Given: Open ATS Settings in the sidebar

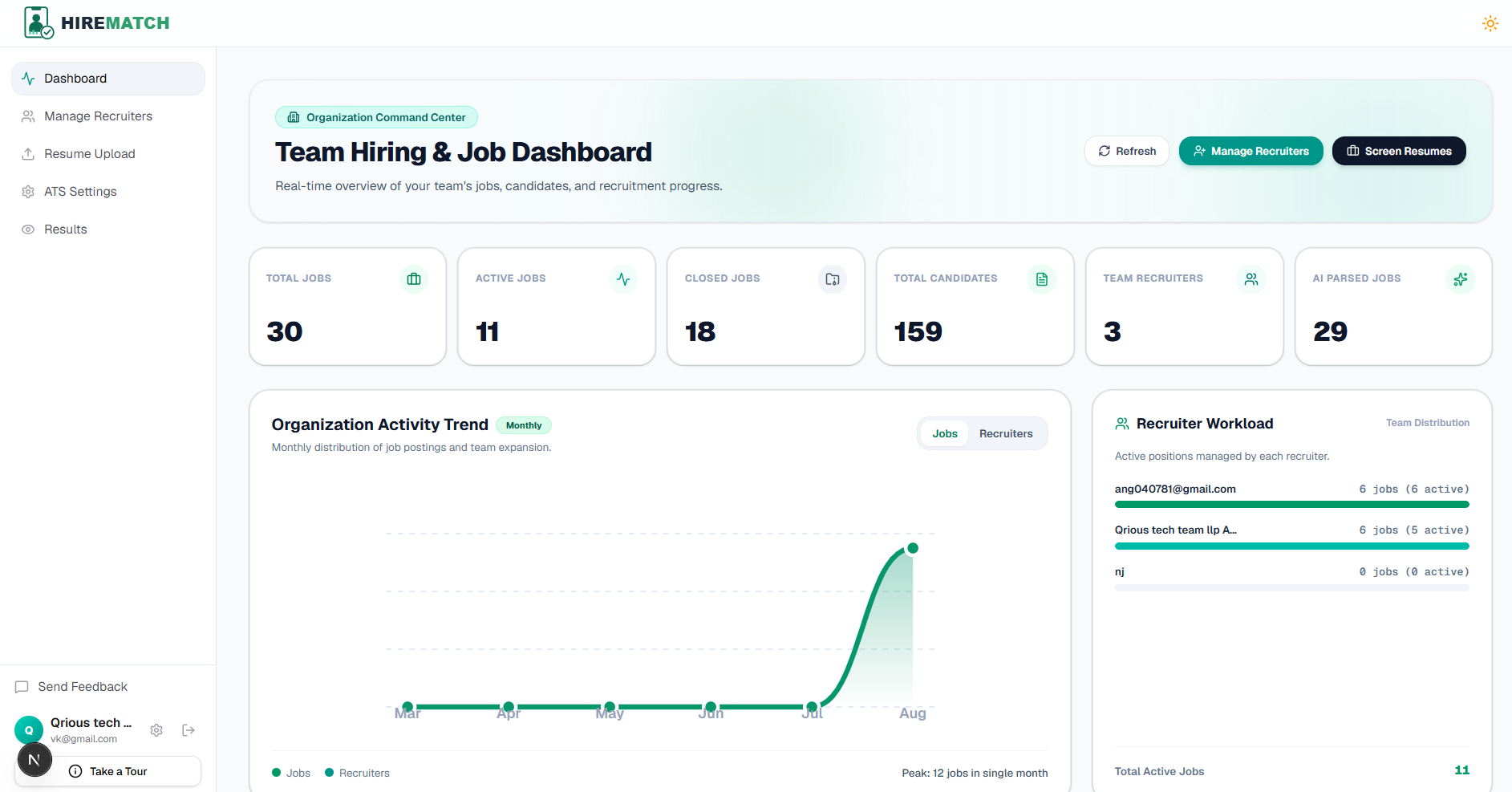Looking at the screenshot, I should click(108, 192).
